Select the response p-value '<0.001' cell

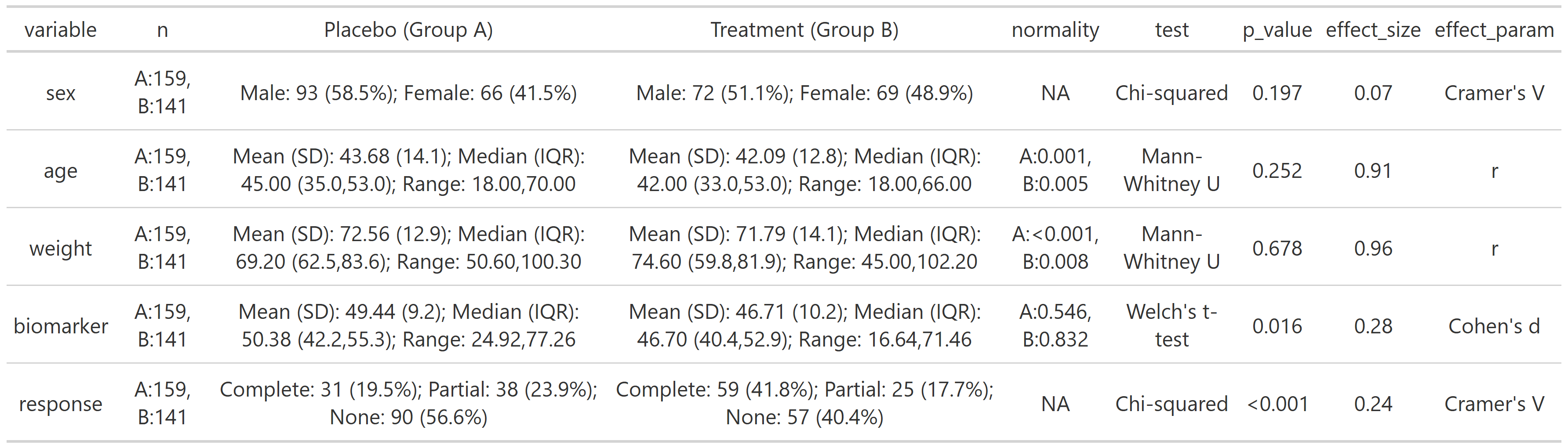click(x=1277, y=404)
